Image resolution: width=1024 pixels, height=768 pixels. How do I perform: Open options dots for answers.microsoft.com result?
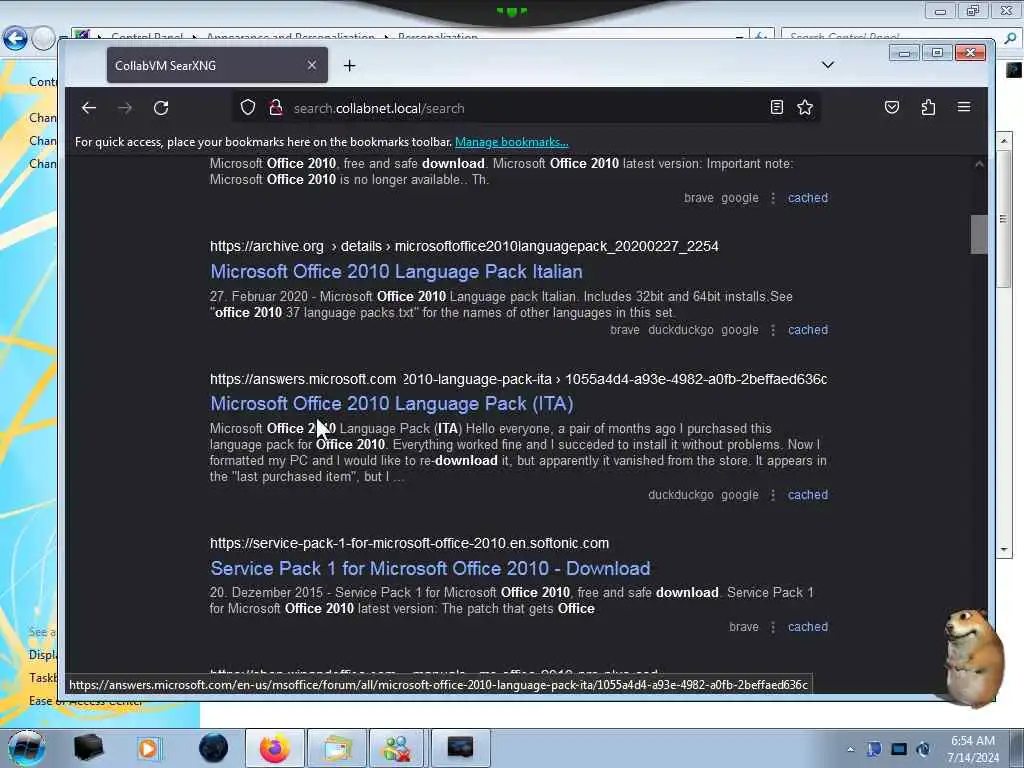pos(773,494)
